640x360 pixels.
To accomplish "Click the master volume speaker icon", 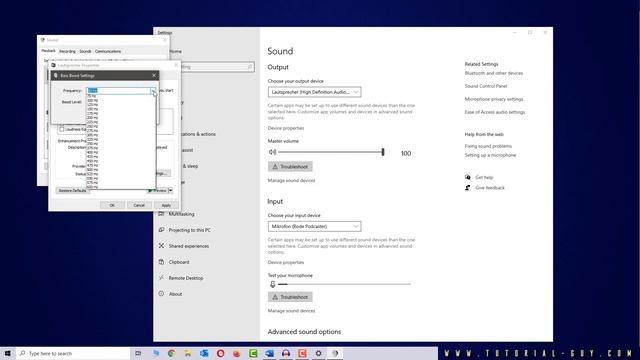I will 272,152.
